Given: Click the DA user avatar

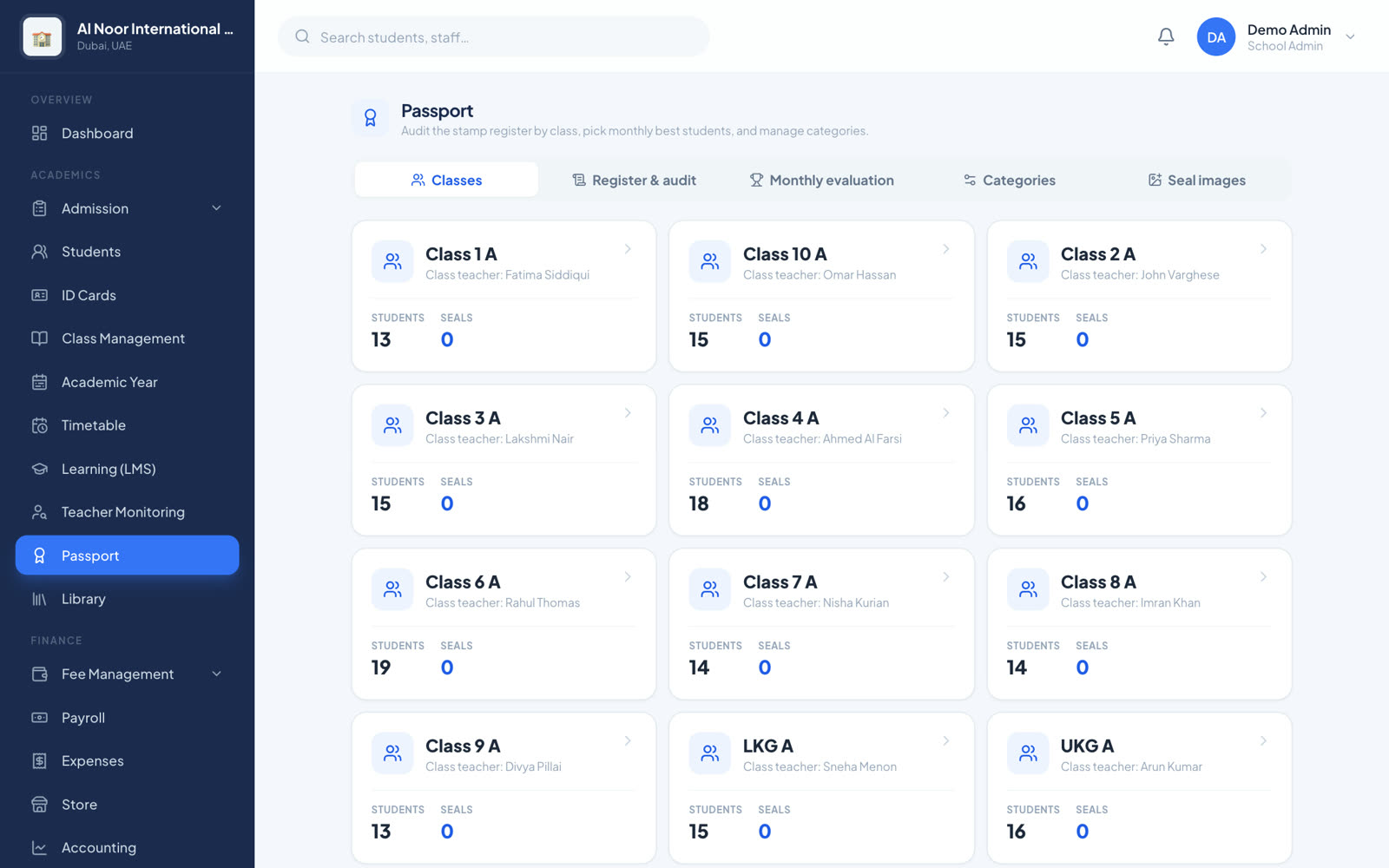Looking at the screenshot, I should (1215, 36).
